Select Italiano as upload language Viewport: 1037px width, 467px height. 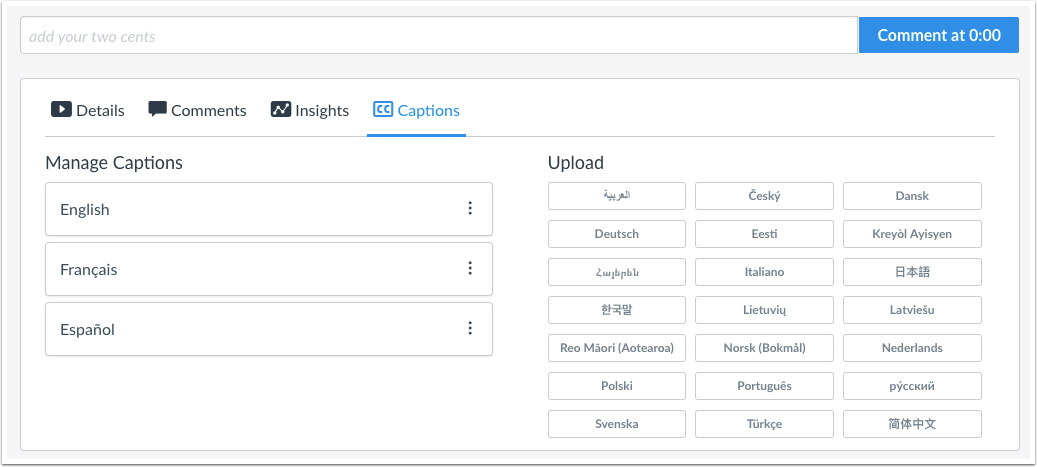tap(764, 272)
